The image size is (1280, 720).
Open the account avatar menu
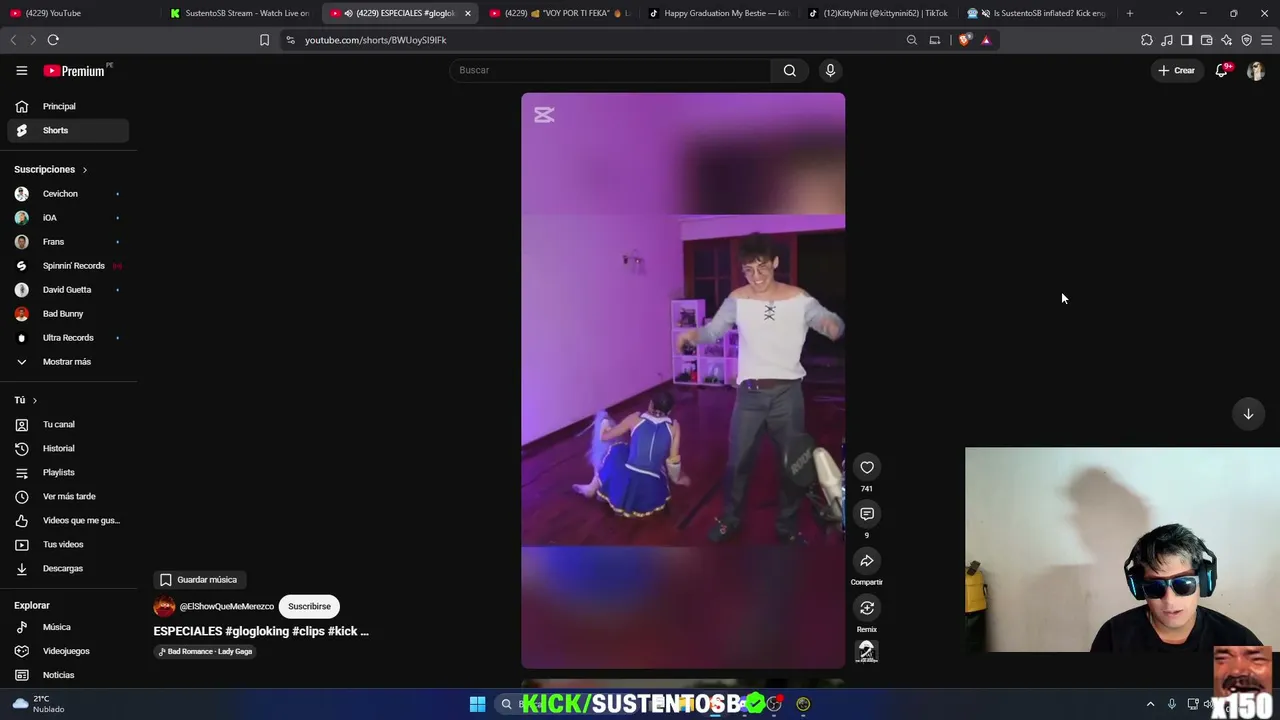click(1255, 71)
